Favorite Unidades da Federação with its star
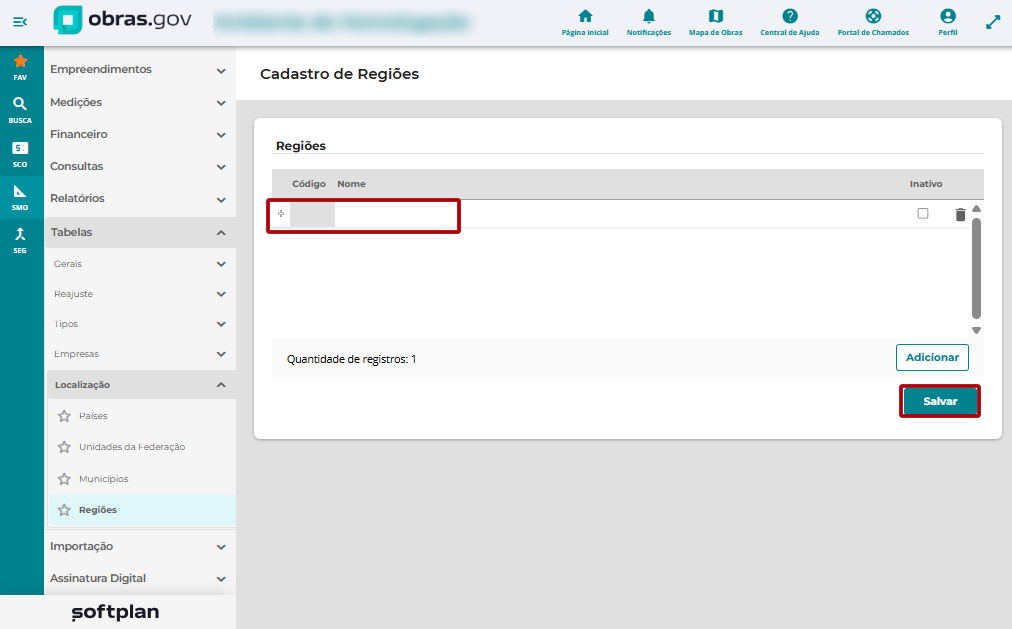The height and width of the screenshot is (629, 1012). click(64, 447)
